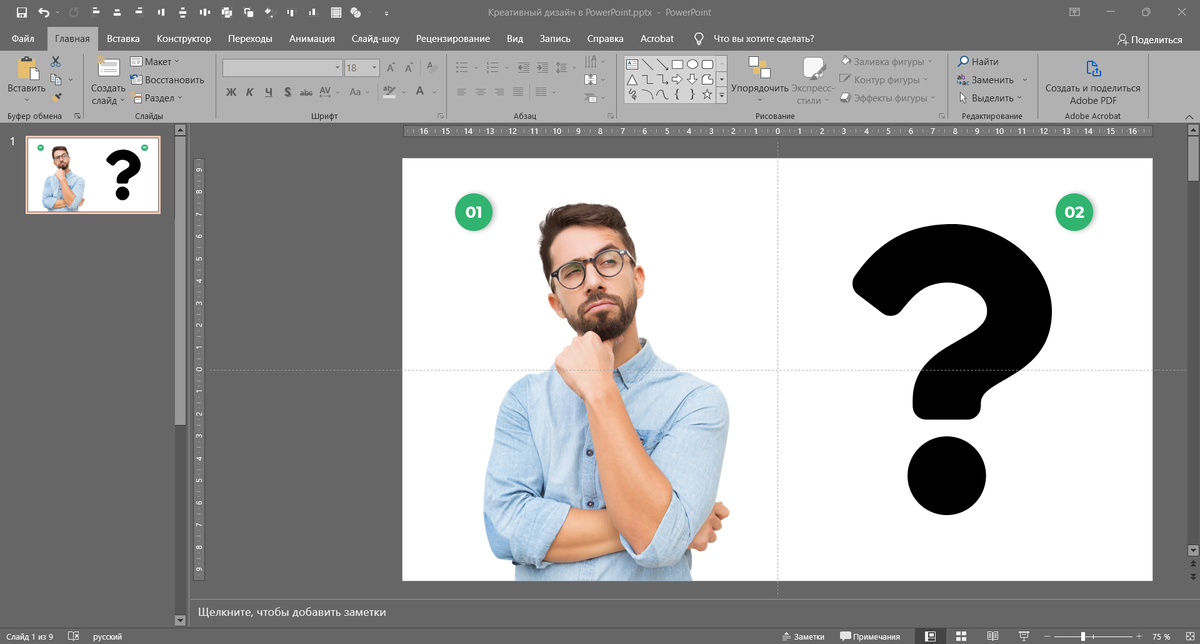1200x644 pixels.
Task: Select the oval shape in shapes gallery
Action: point(692,64)
